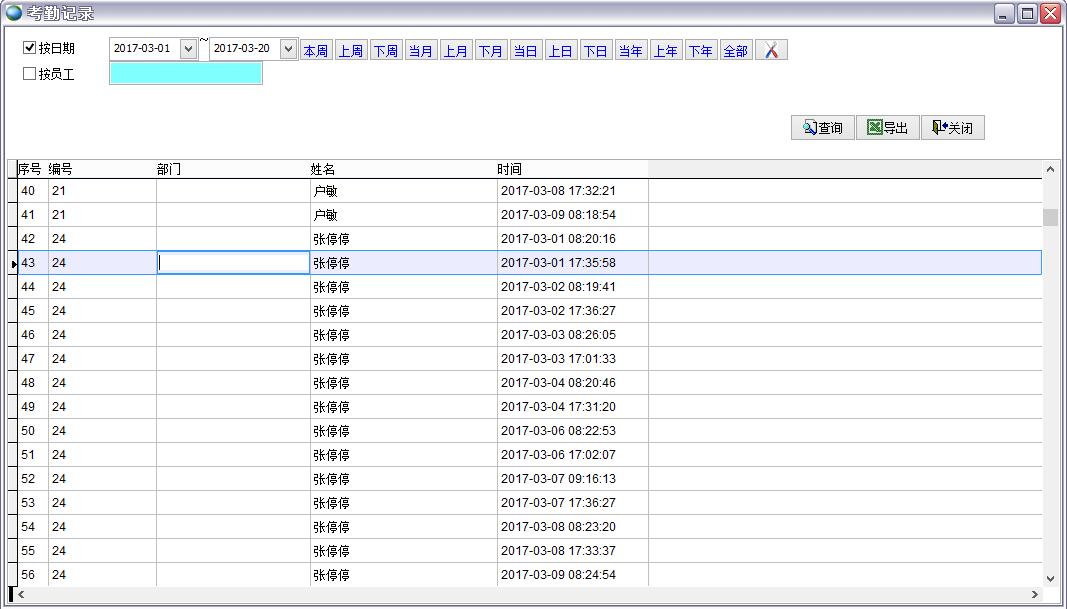Click the row indicator arrow of row 43
The image size is (1067, 609).
tap(13, 263)
